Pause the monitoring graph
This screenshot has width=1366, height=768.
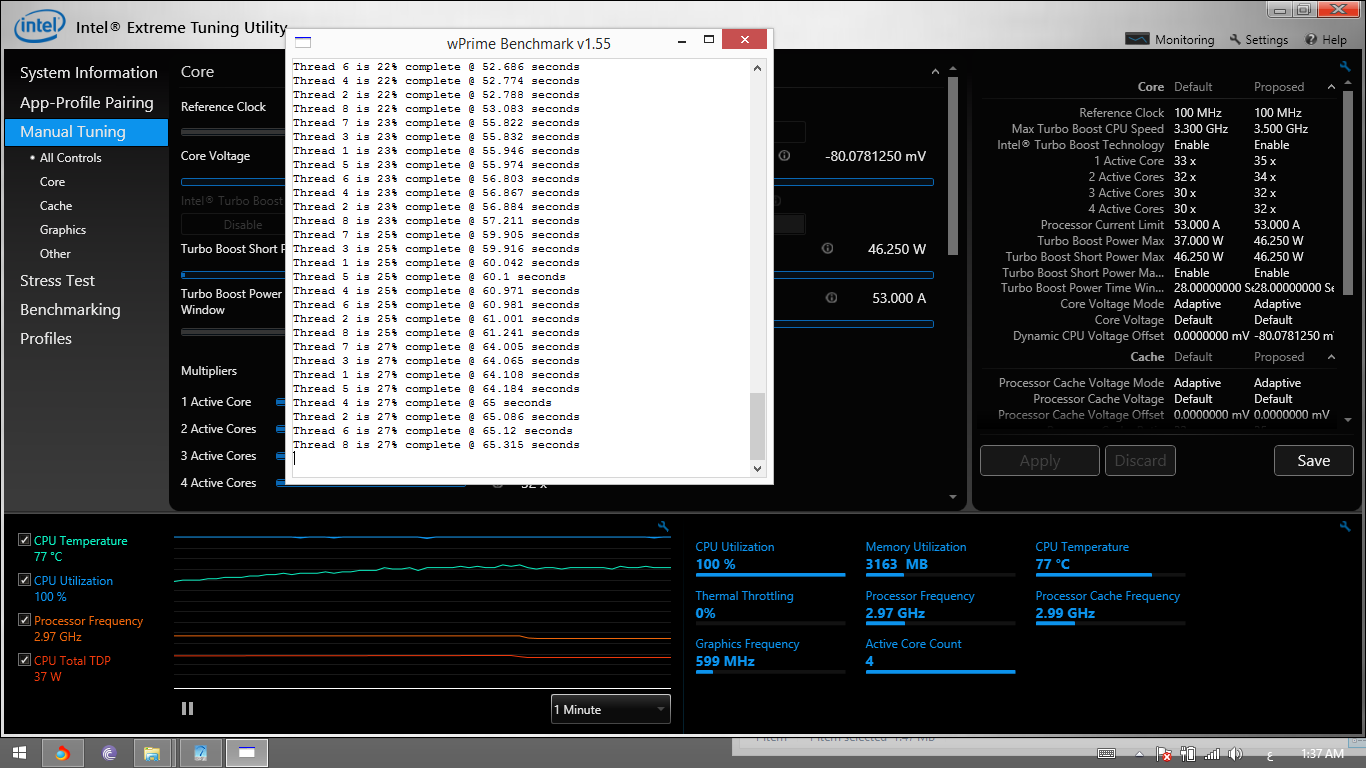click(x=187, y=708)
